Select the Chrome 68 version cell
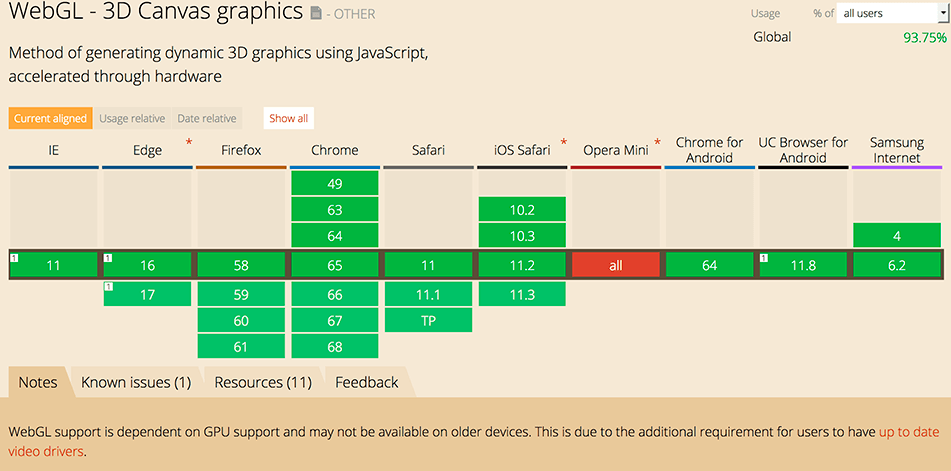The image size is (951, 471). (x=334, y=347)
